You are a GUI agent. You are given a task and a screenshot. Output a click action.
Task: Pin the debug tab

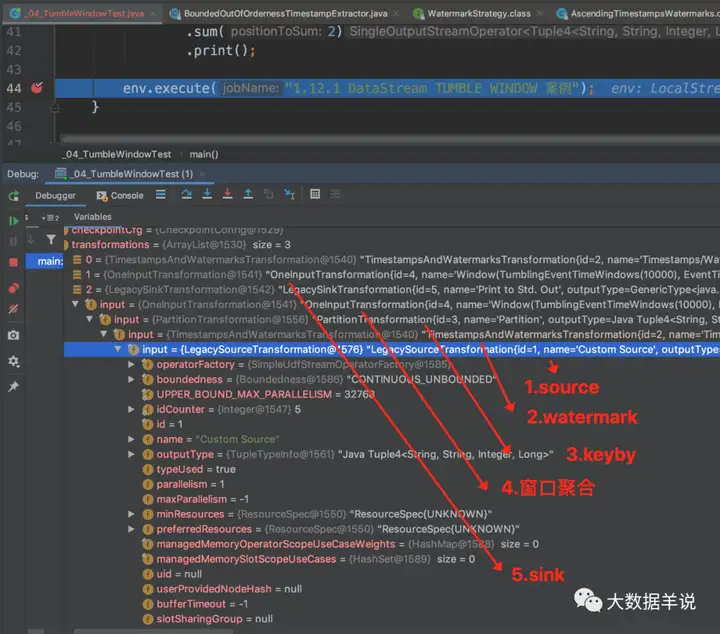click(13, 387)
